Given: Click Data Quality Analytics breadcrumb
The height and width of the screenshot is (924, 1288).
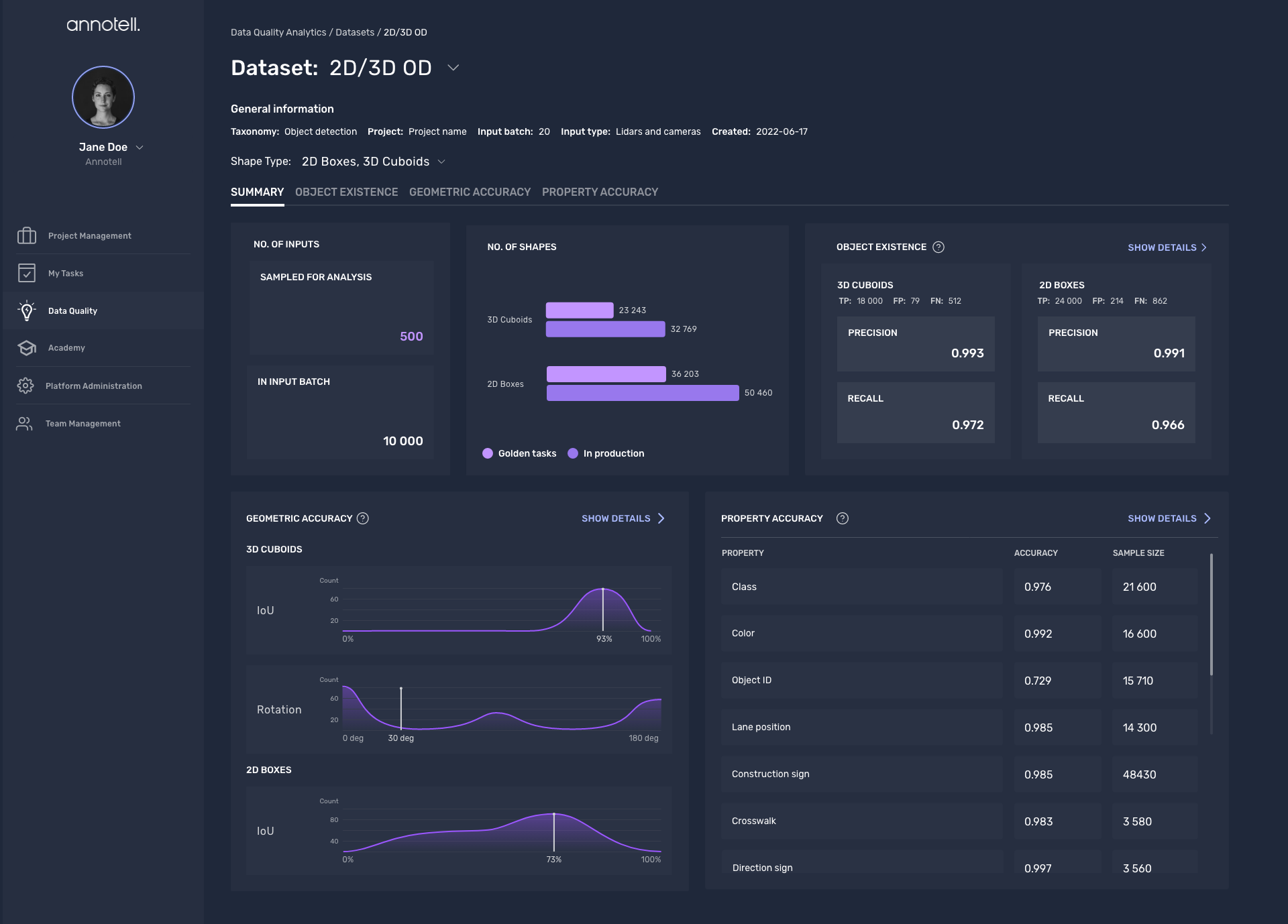Looking at the screenshot, I should [x=278, y=32].
